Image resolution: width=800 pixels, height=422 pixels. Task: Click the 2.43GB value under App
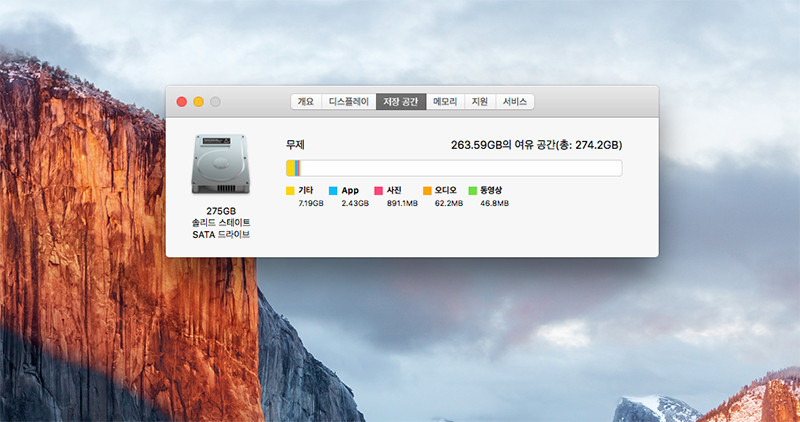(x=355, y=203)
